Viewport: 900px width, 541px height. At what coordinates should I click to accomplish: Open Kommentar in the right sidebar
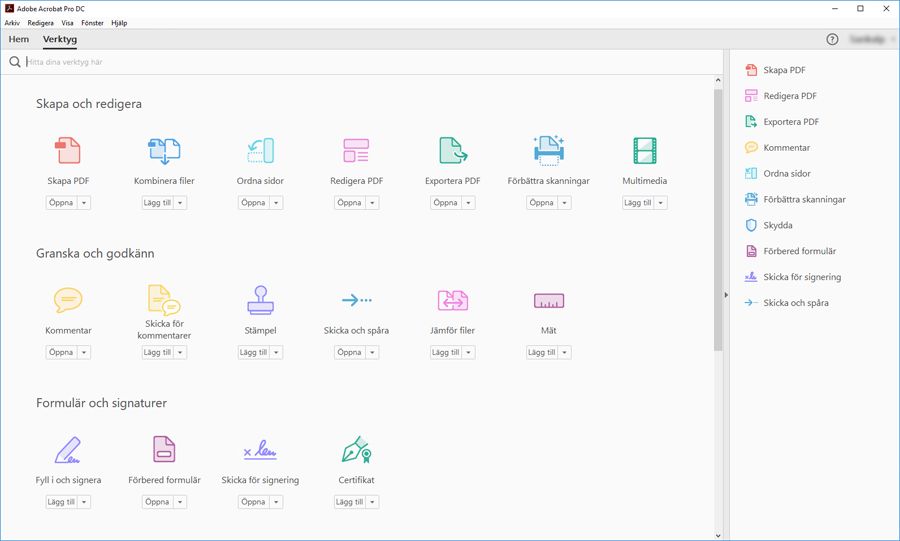pyautogui.click(x=777, y=147)
